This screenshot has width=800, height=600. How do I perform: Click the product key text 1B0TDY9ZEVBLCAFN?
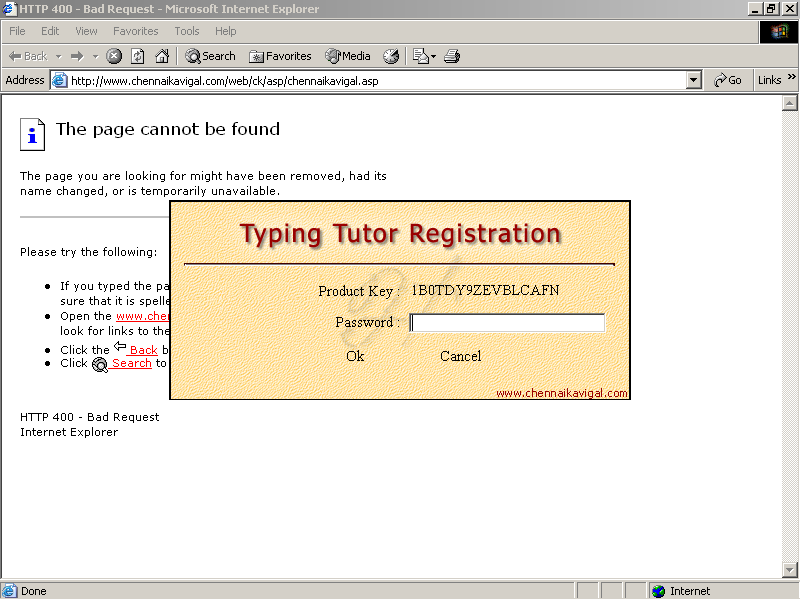click(x=485, y=290)
